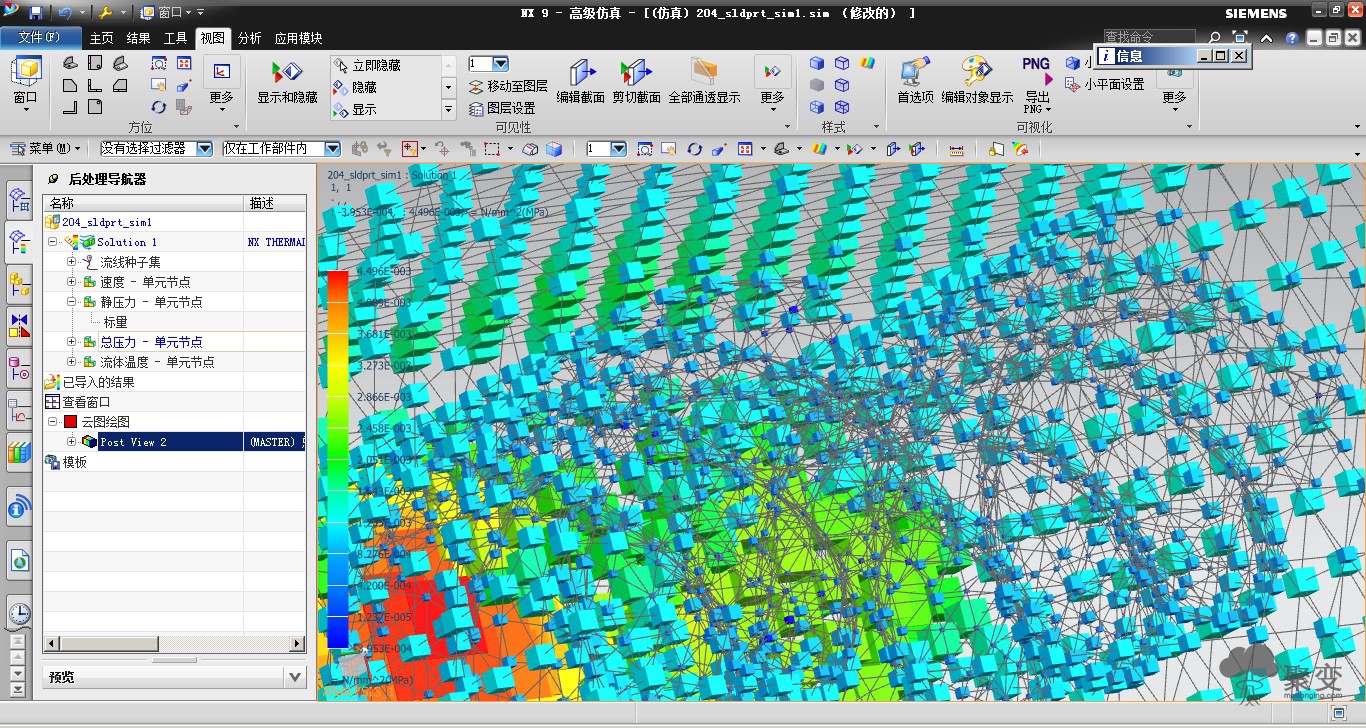Image resolution: width=1366 pixels, height=728 pixels.
Task: Click the 名称 column header
Action: 144,203
